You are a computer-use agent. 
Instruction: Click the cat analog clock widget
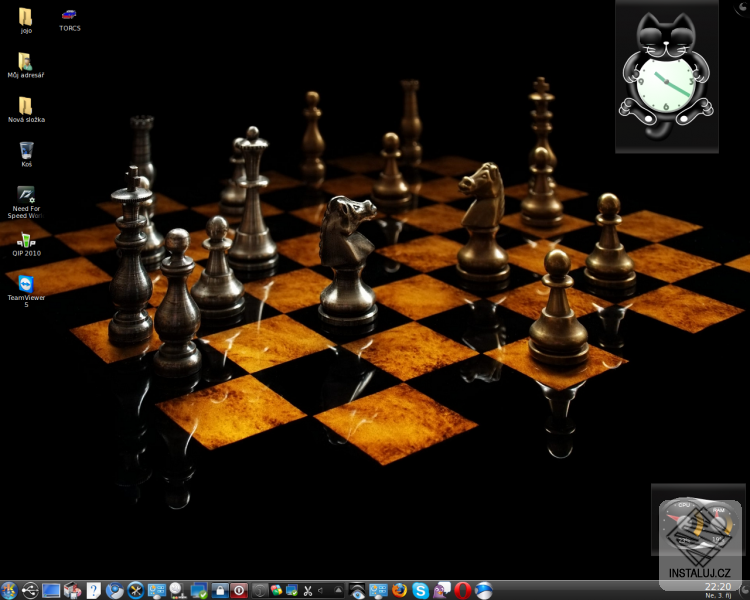[x=666, y=77]
